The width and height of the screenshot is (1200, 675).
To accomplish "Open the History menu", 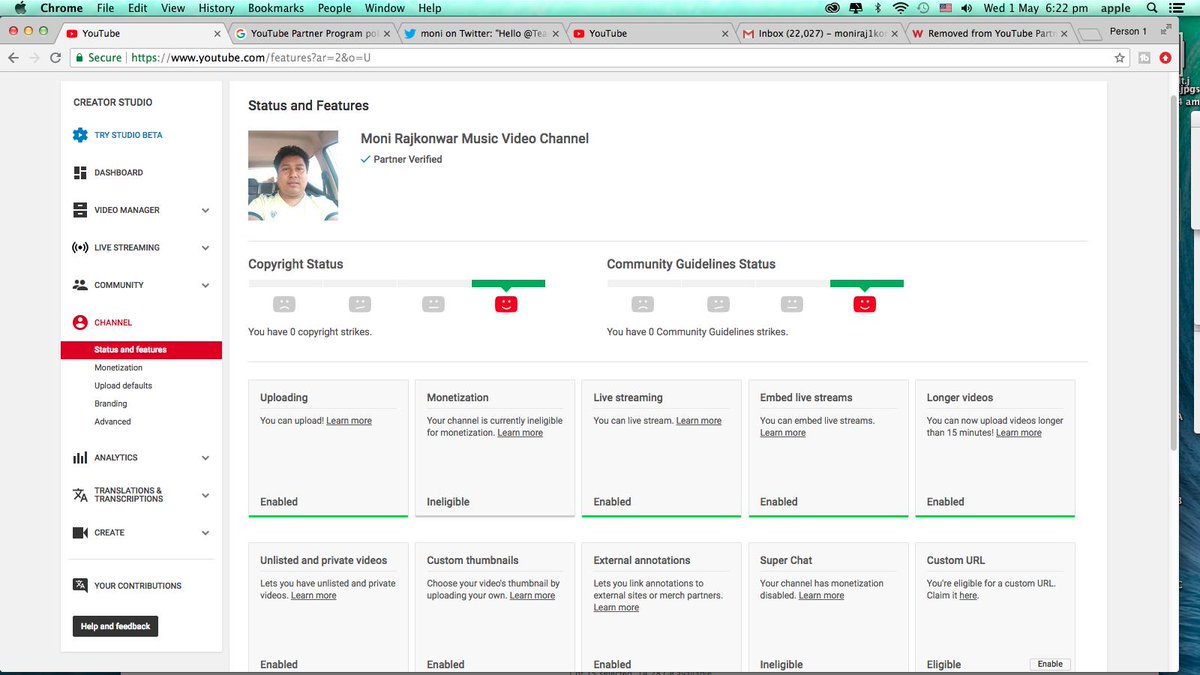I will [x=216, y=8].
